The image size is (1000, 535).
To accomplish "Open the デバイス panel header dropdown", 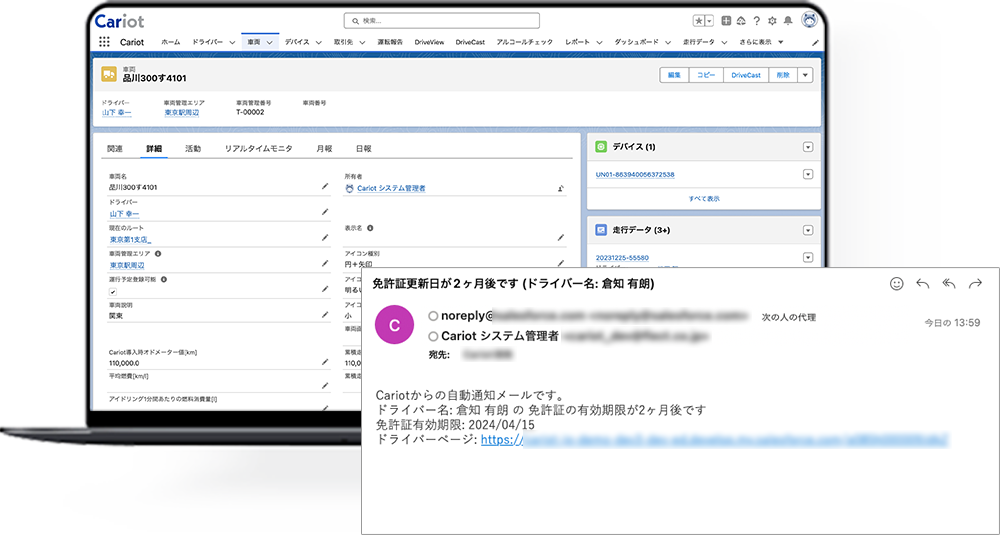I will [x=808, y=147].
